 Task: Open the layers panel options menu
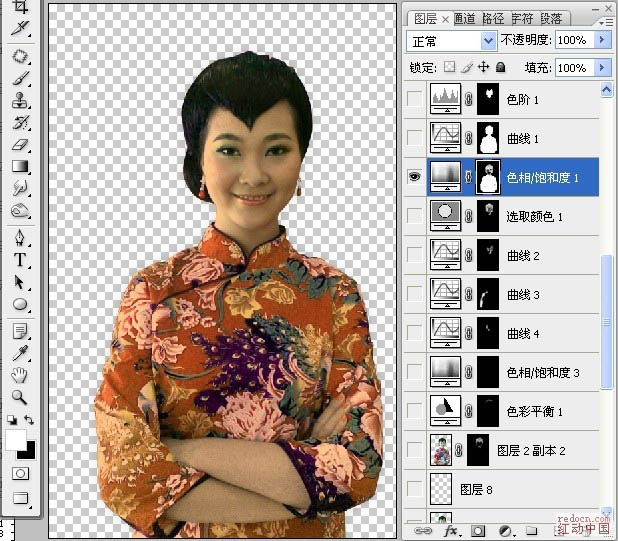pyautogui.click(x=607, y=23)
